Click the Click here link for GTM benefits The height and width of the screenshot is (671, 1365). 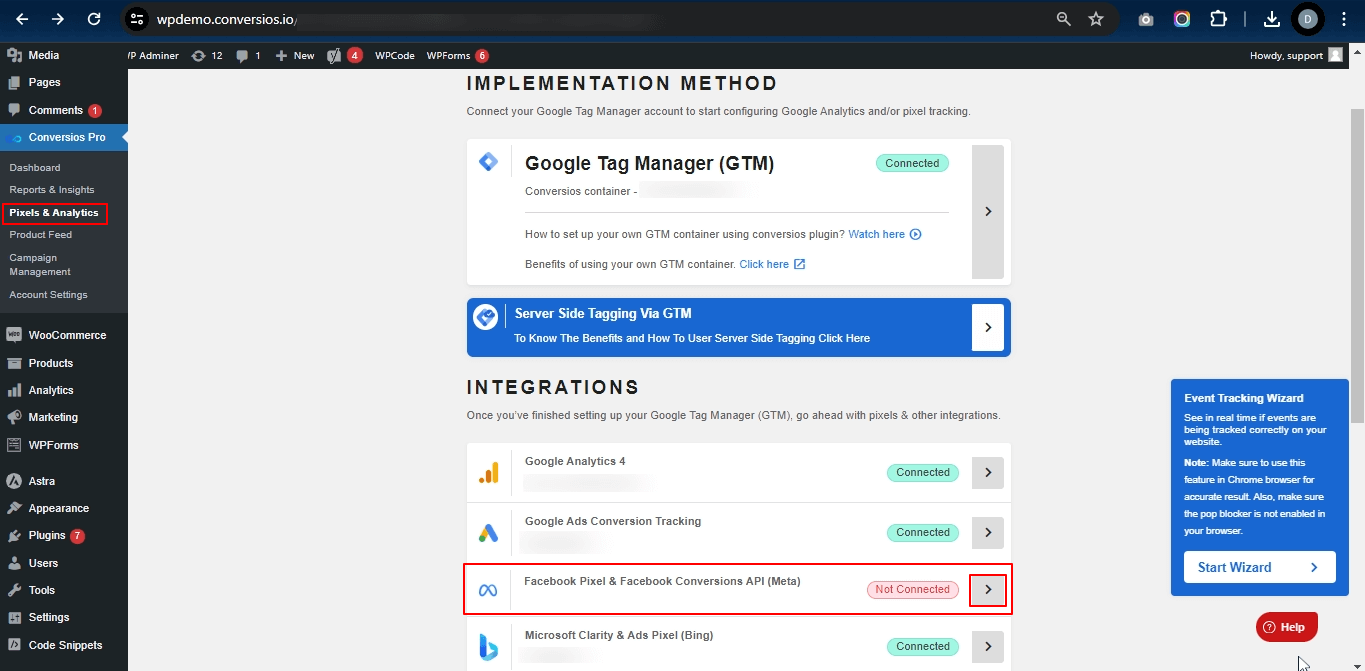[764, 265]
